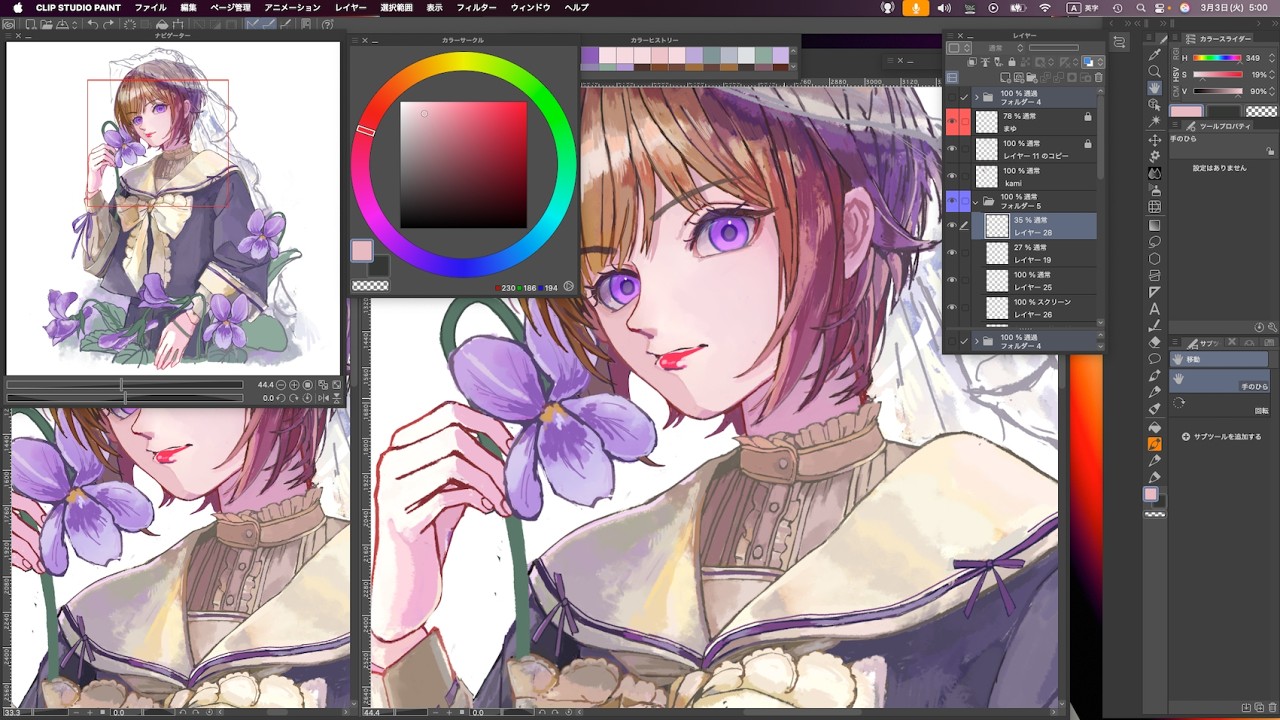Click サブツールを追加する button

point(1224,437)
